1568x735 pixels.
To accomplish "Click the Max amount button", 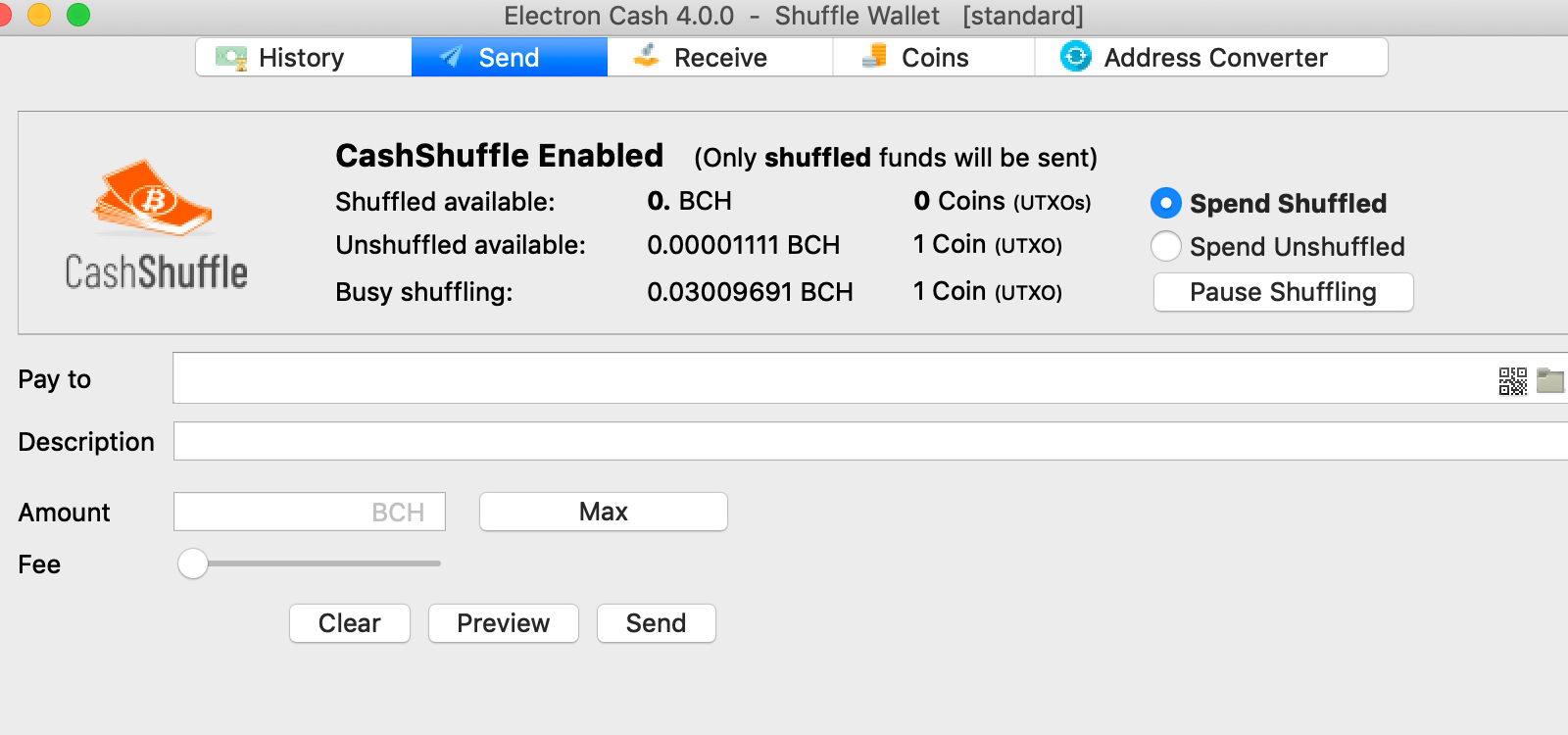I will click(602, 511).
